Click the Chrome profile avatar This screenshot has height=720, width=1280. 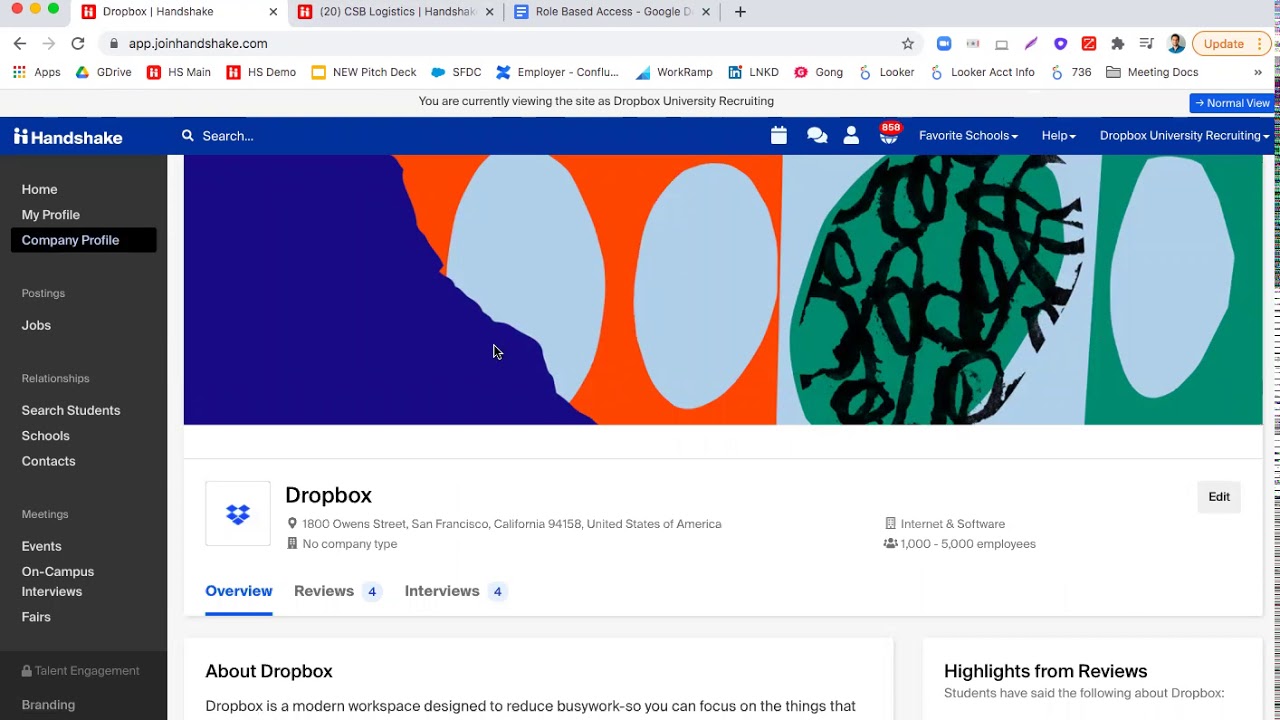(1176, 44)
